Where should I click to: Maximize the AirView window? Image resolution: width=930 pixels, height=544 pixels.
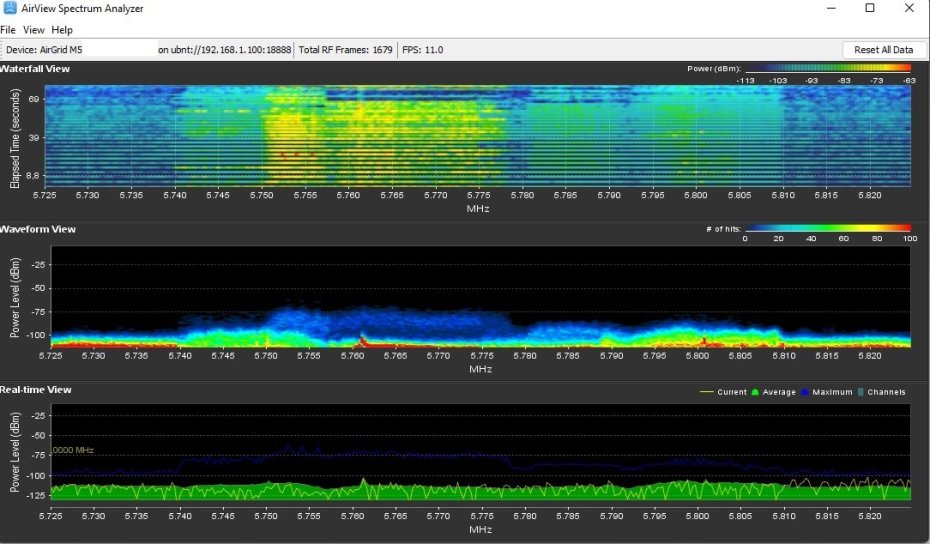point(870,9)
